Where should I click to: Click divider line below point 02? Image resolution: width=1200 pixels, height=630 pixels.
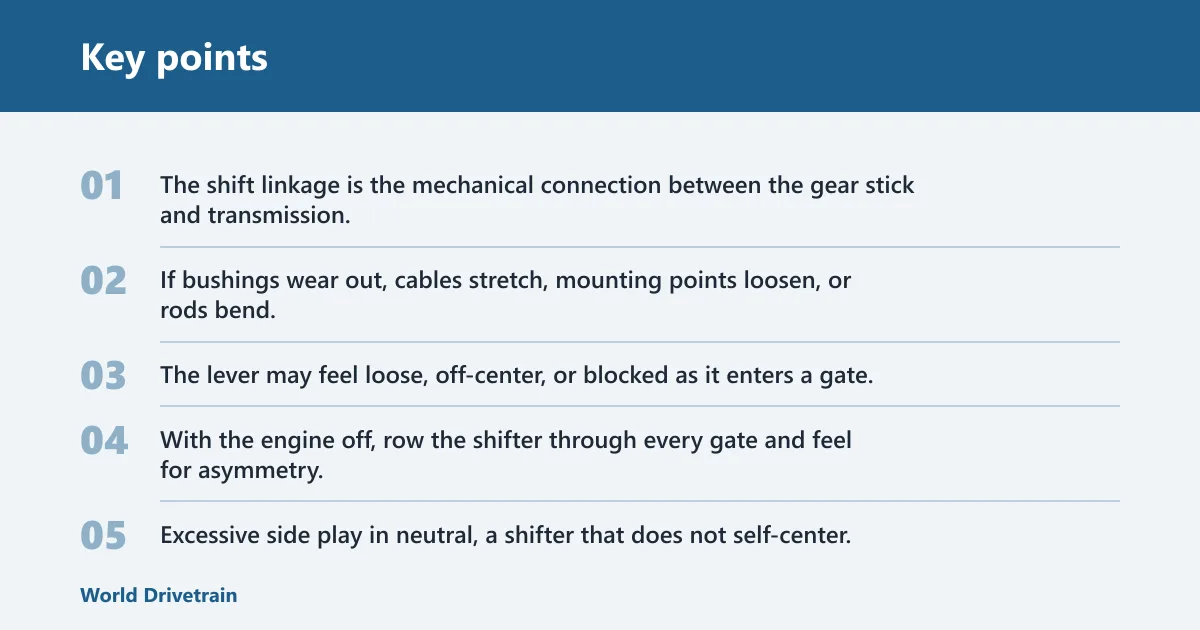640,342
